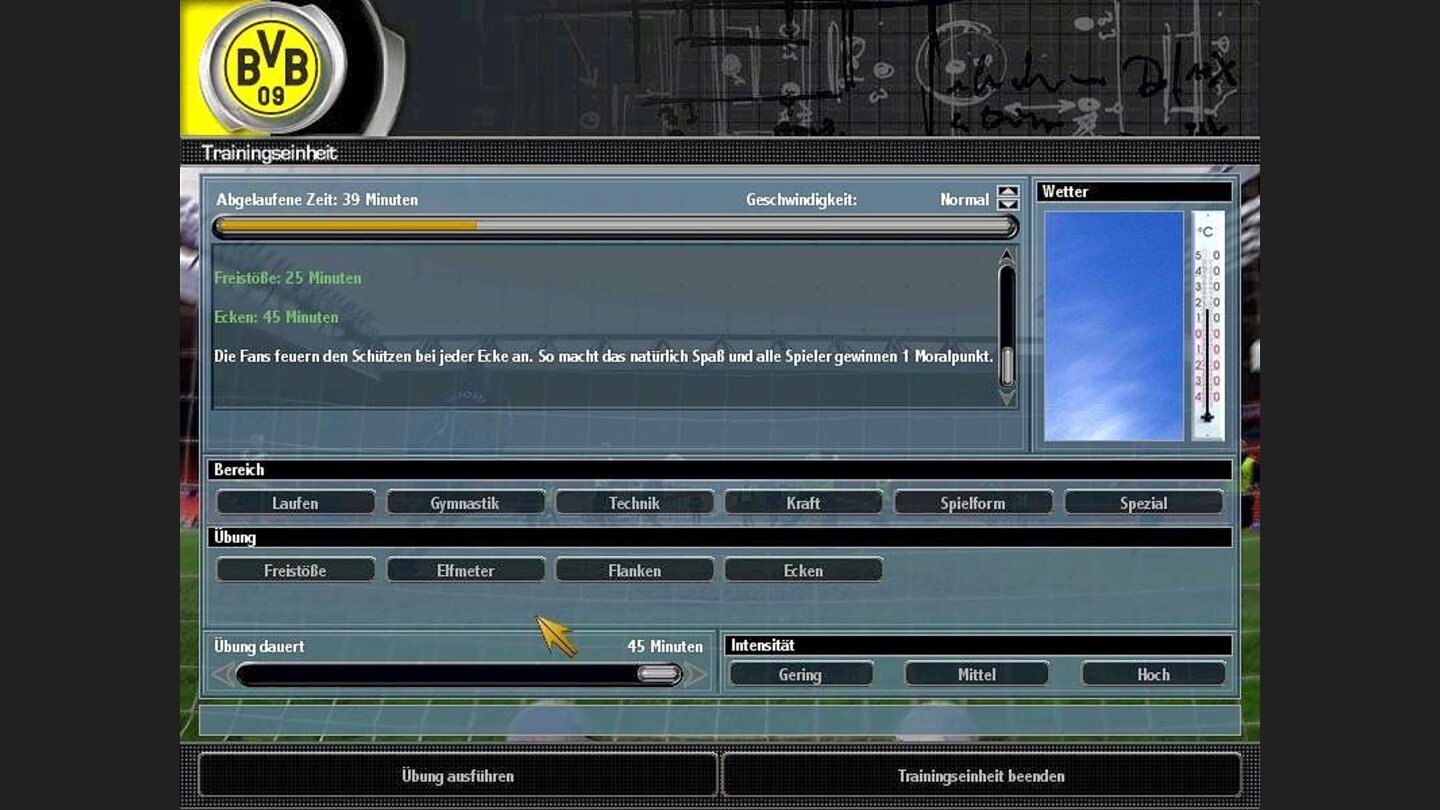Choose the Technik area

pos(634,503)
